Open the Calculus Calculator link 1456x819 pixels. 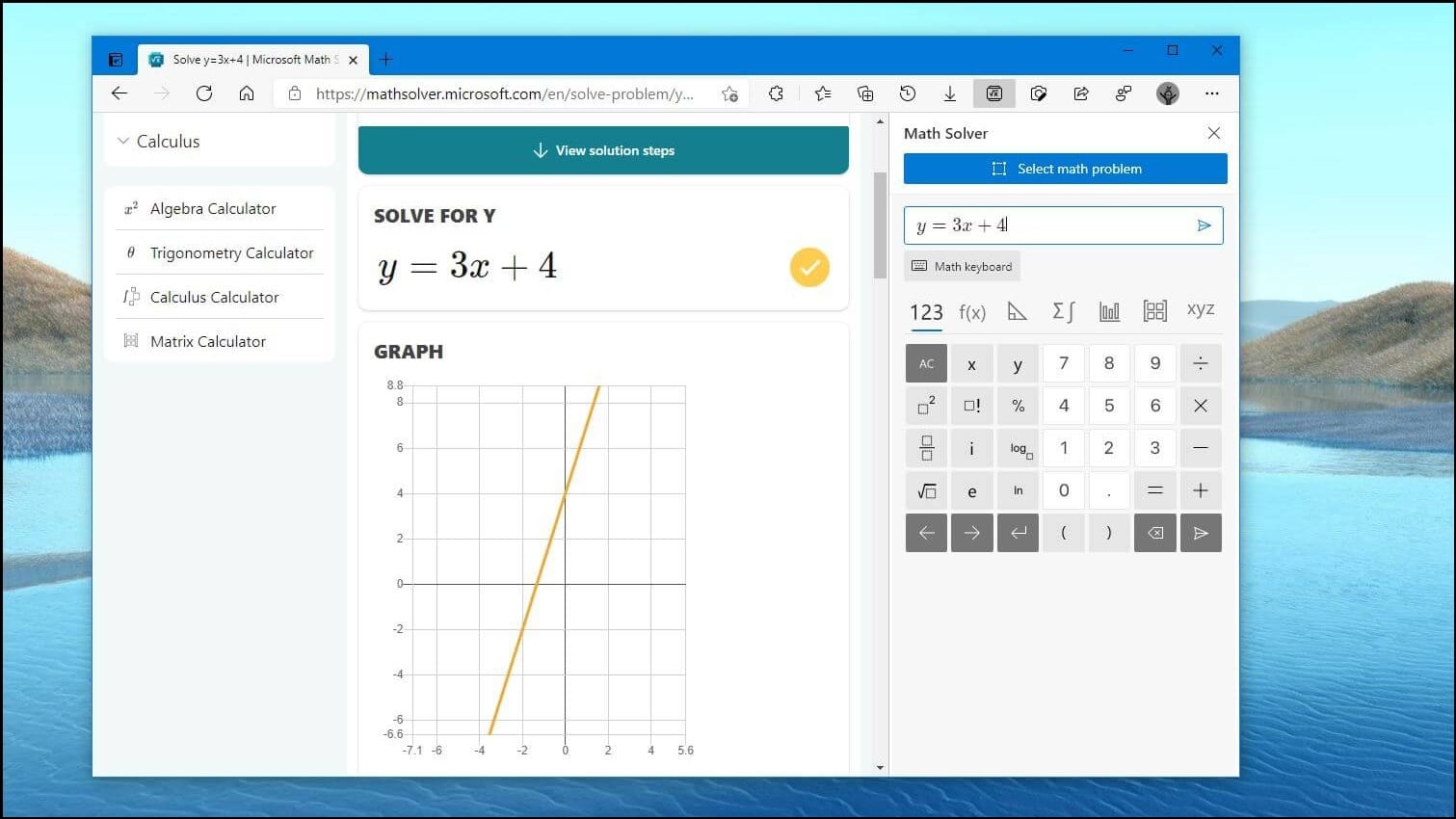(214, 298)
